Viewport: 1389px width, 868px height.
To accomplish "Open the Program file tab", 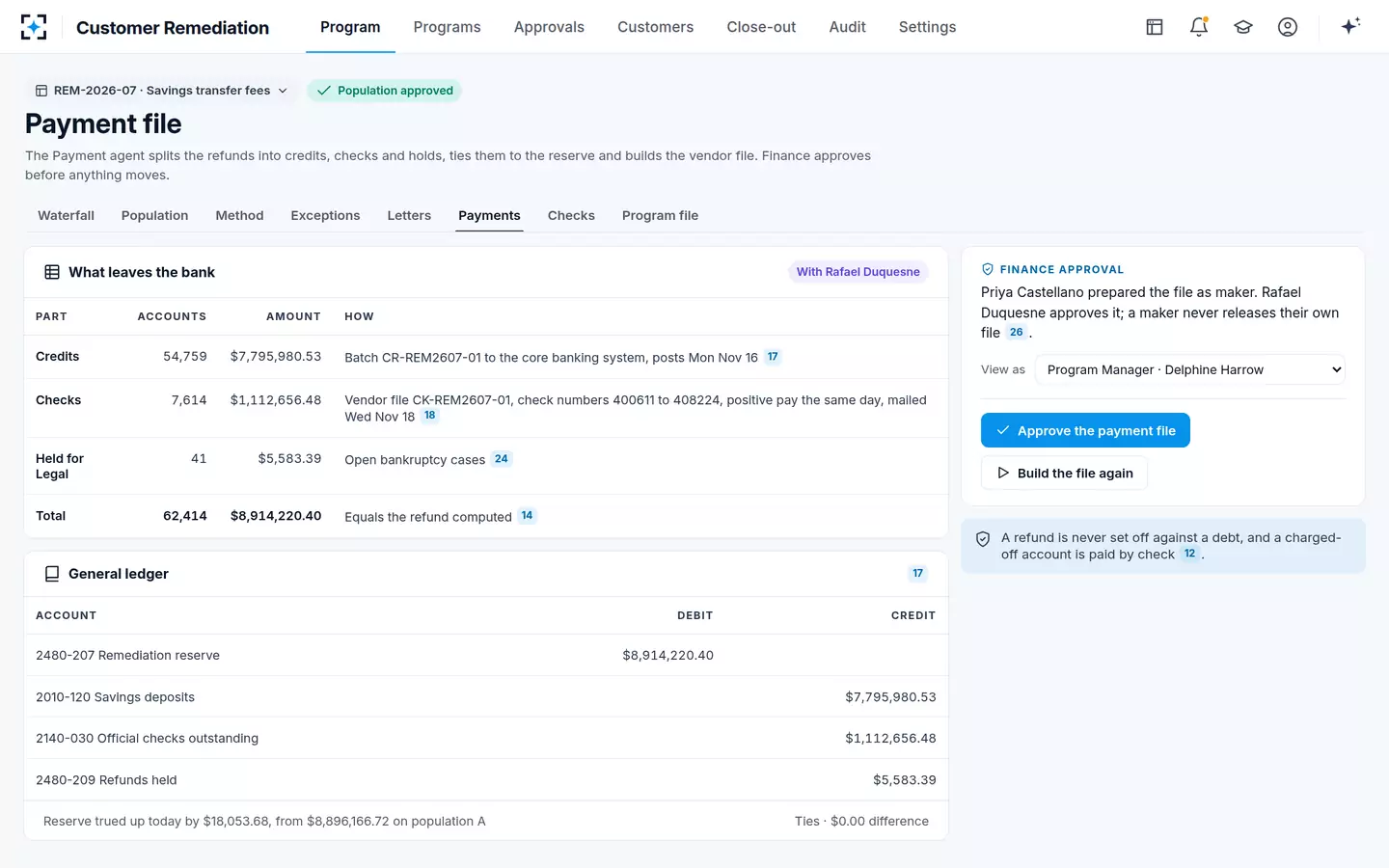I will pos(660,215).
